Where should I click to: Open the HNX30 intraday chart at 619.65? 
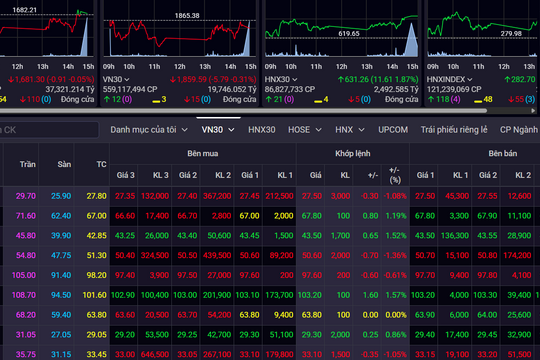click(x=341, y=33)
